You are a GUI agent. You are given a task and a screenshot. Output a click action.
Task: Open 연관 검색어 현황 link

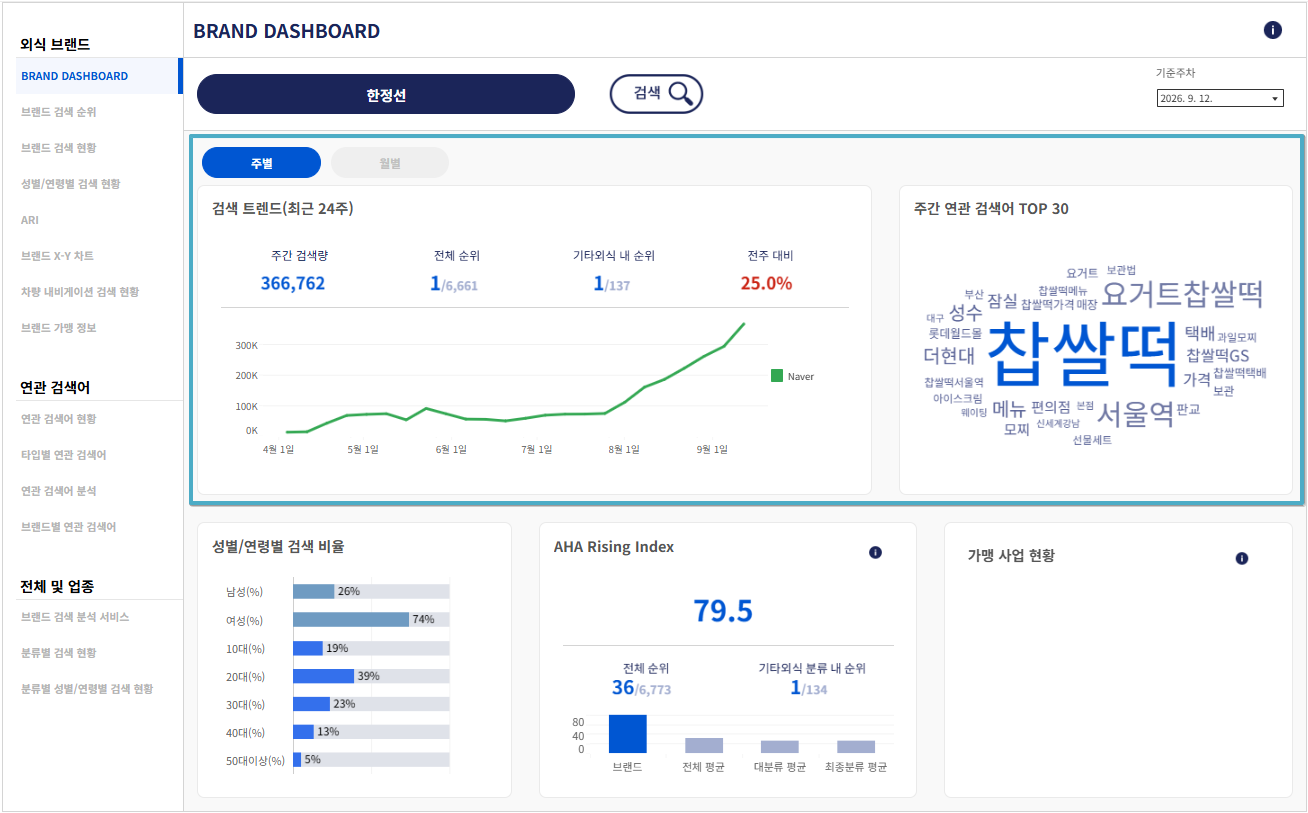(59, 419)
